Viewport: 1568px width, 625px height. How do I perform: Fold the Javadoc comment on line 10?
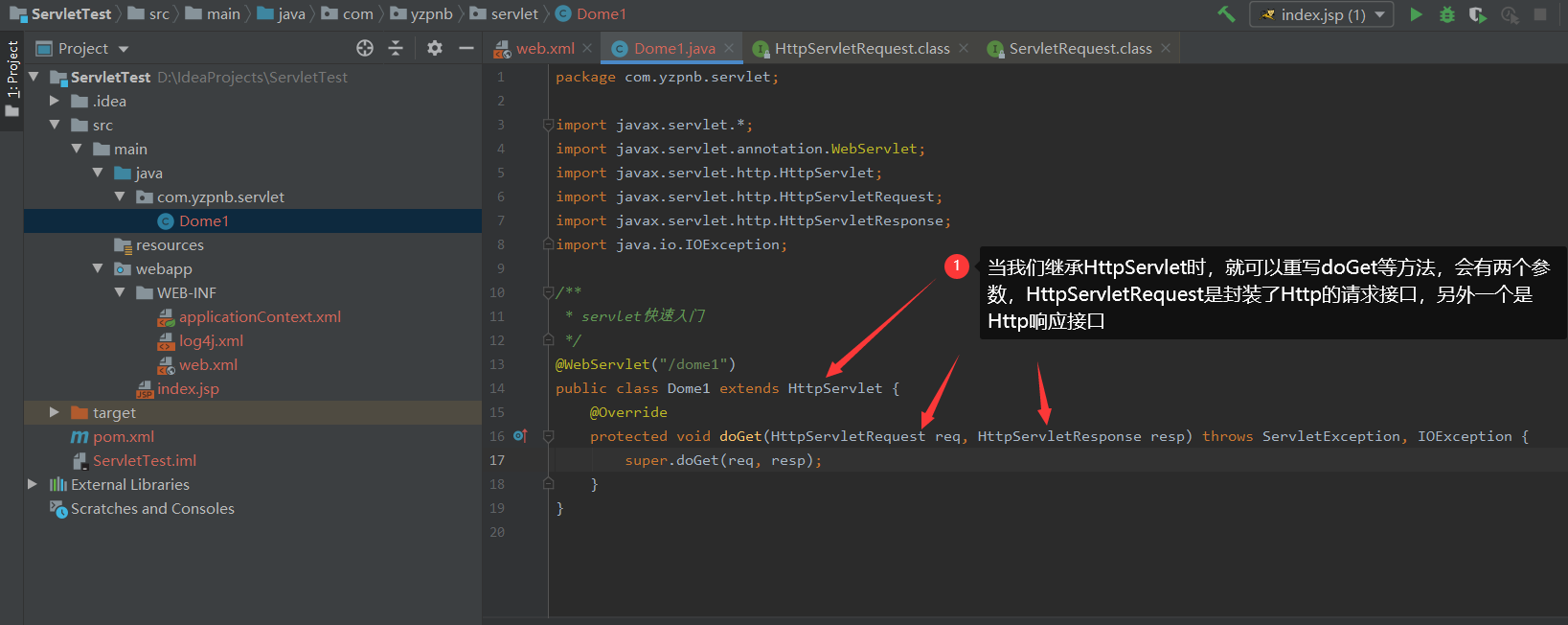(548, 292)
